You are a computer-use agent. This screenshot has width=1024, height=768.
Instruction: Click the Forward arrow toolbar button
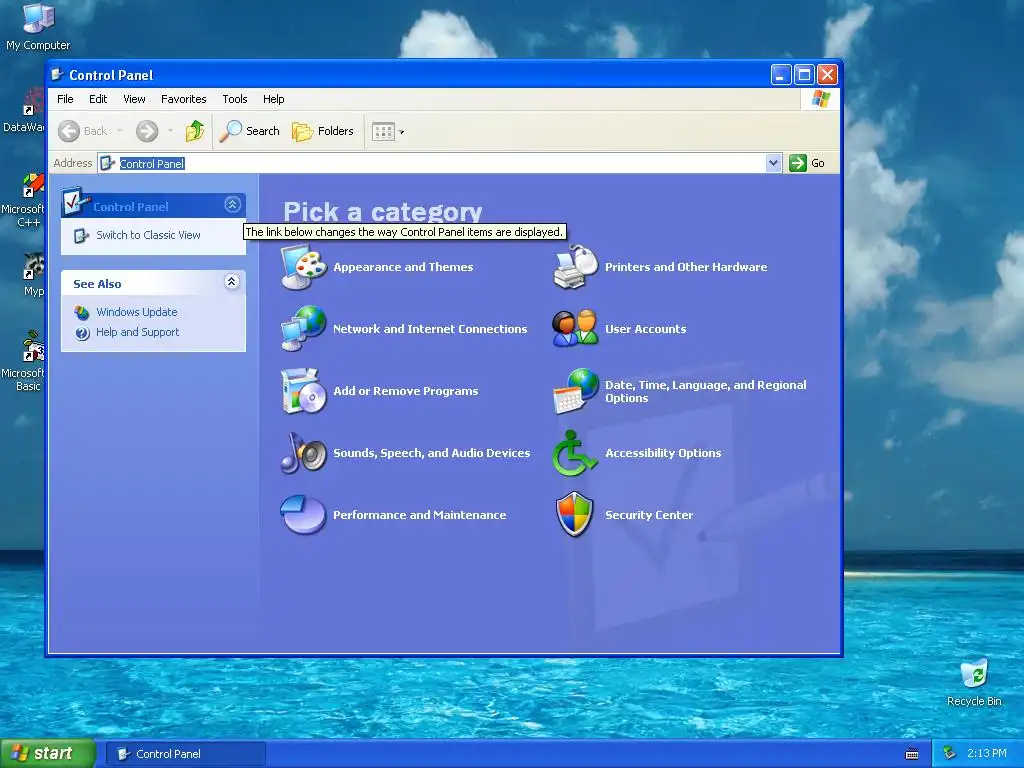tap(147, 131)
